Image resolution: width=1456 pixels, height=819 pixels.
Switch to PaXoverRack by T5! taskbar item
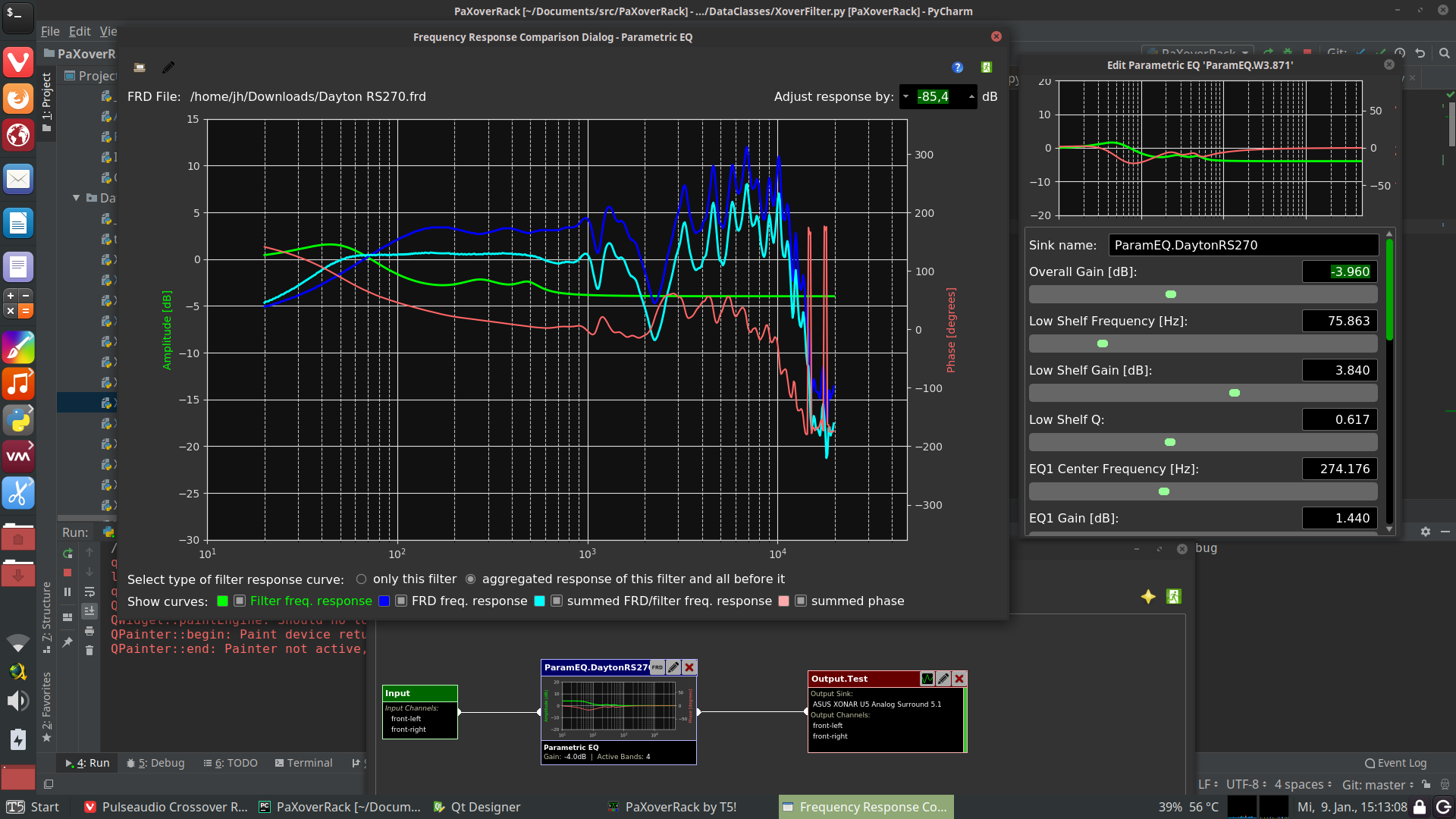673,807
